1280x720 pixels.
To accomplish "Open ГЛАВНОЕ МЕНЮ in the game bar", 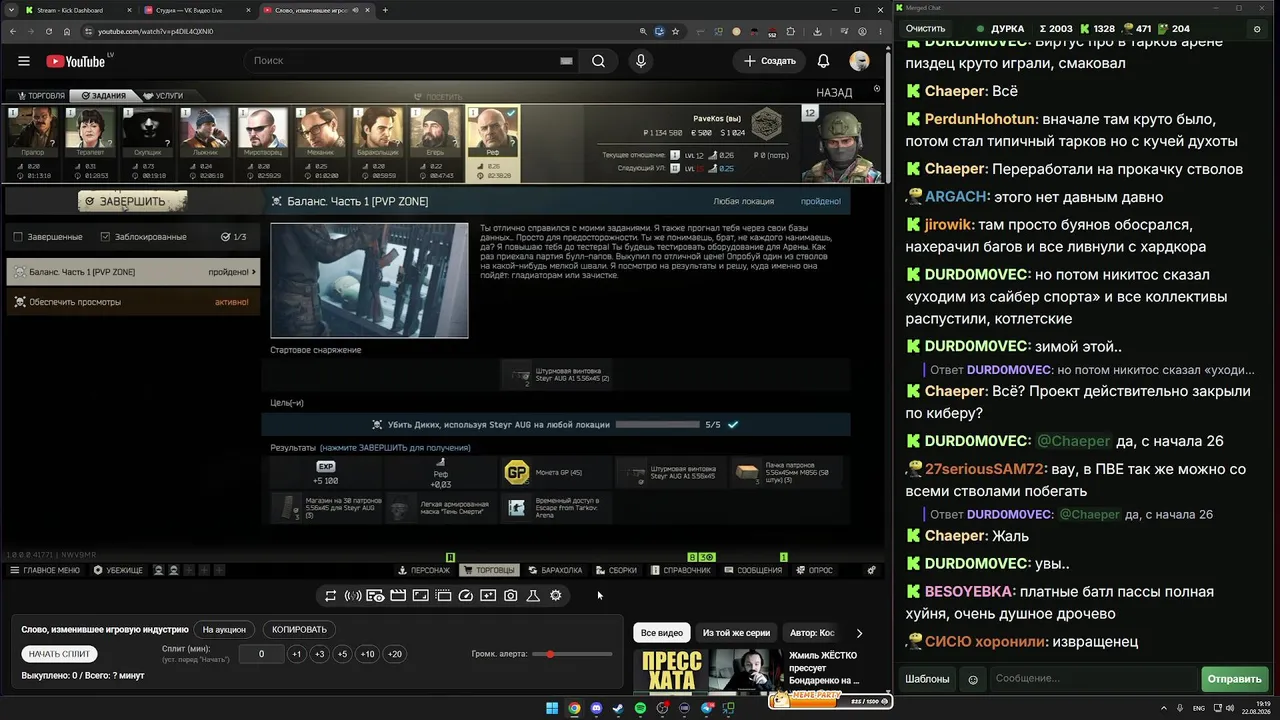I will tap(45, 570).
